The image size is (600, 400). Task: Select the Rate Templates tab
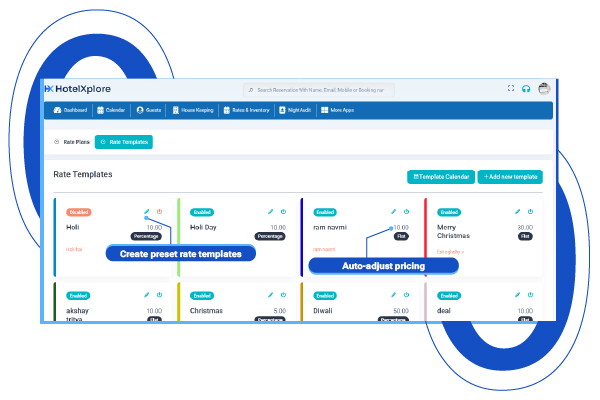124,142
